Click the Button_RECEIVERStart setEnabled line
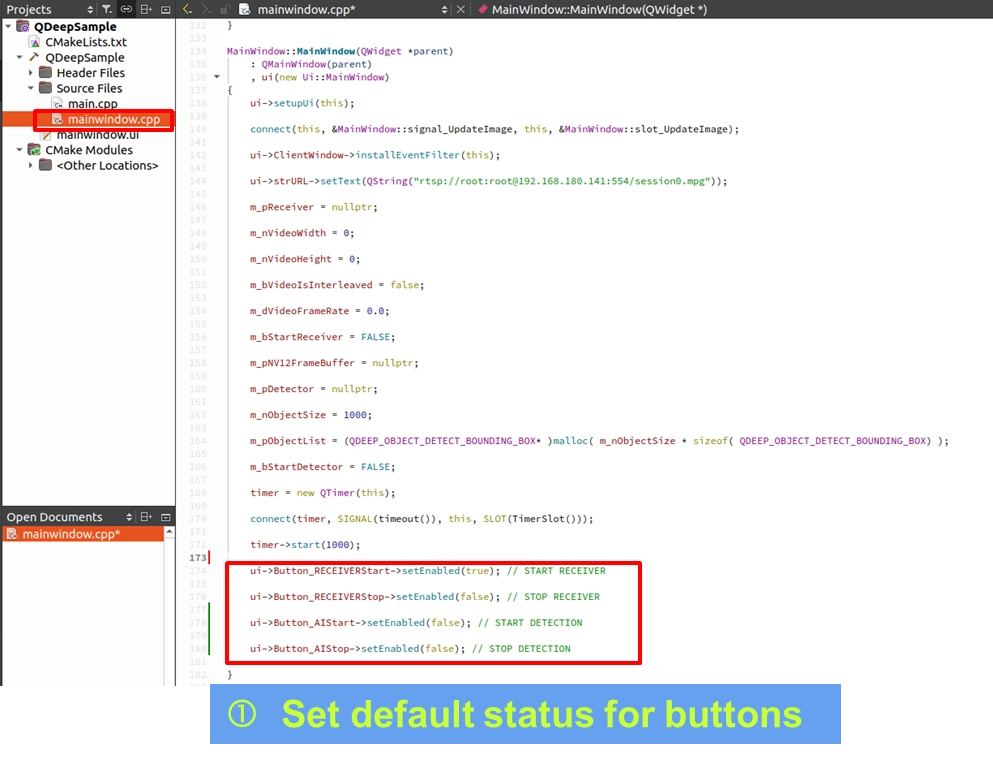The image size is (993, 760). click(427, 571)
